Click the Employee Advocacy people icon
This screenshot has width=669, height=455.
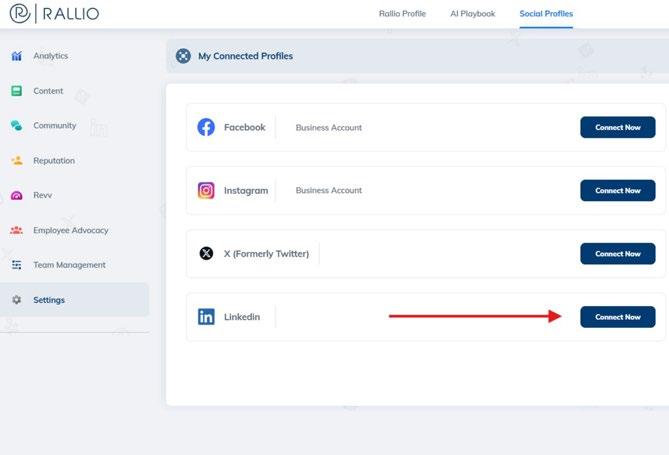point(17,230)
